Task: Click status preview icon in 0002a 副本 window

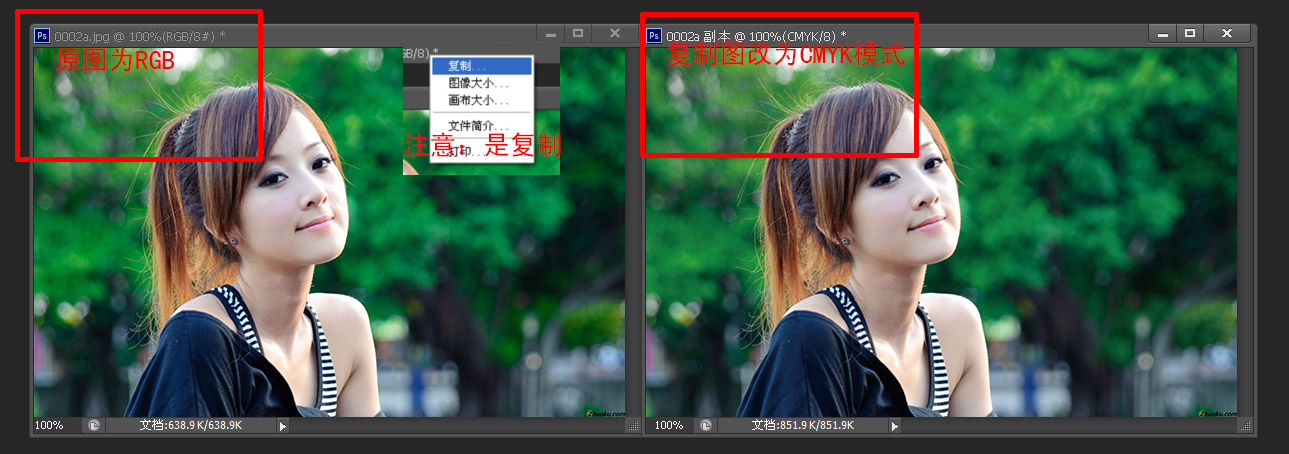Action: point(705,425)
